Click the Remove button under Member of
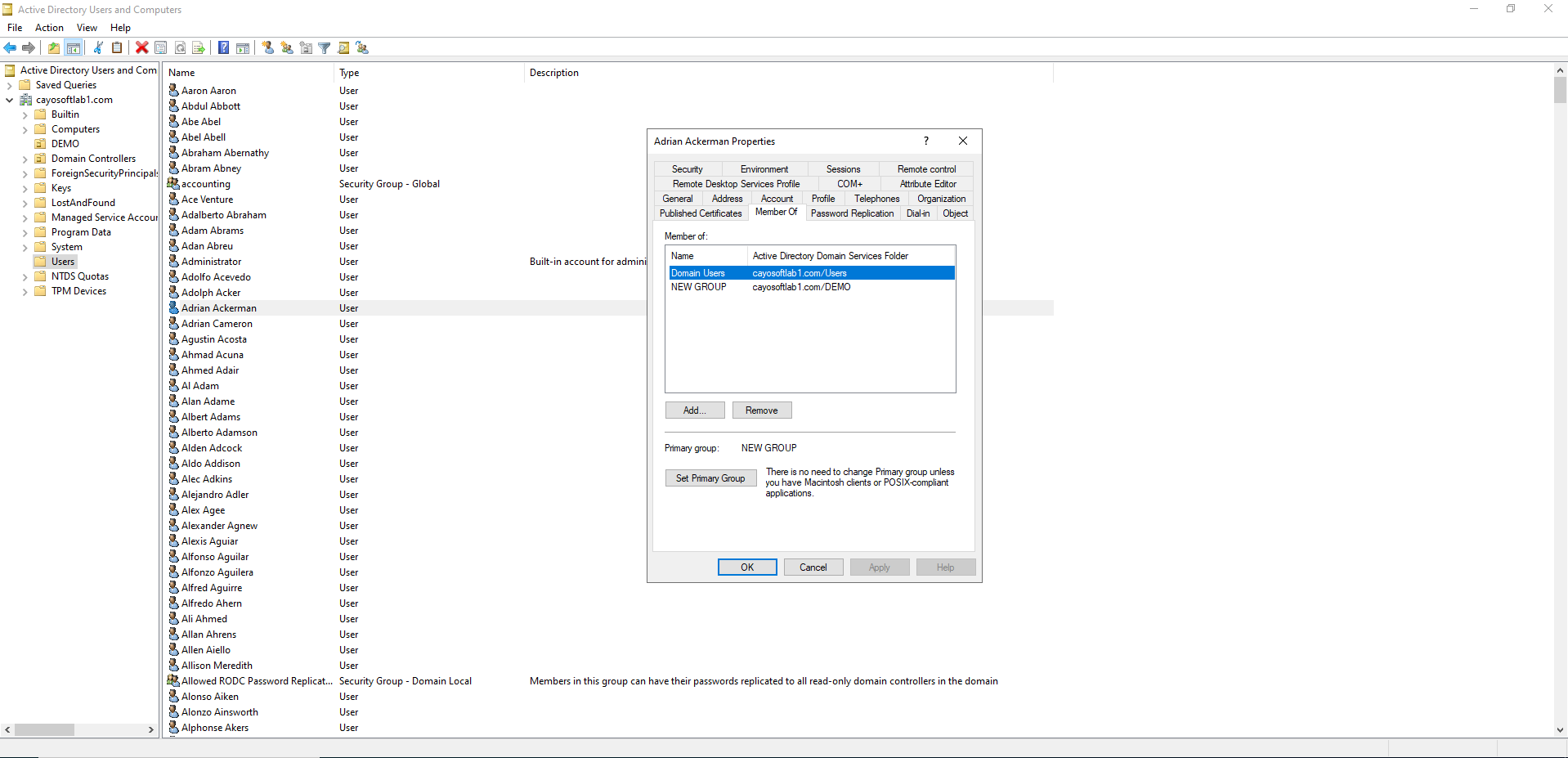Viewport: 1568px width, 758px height. pos(761,410)
